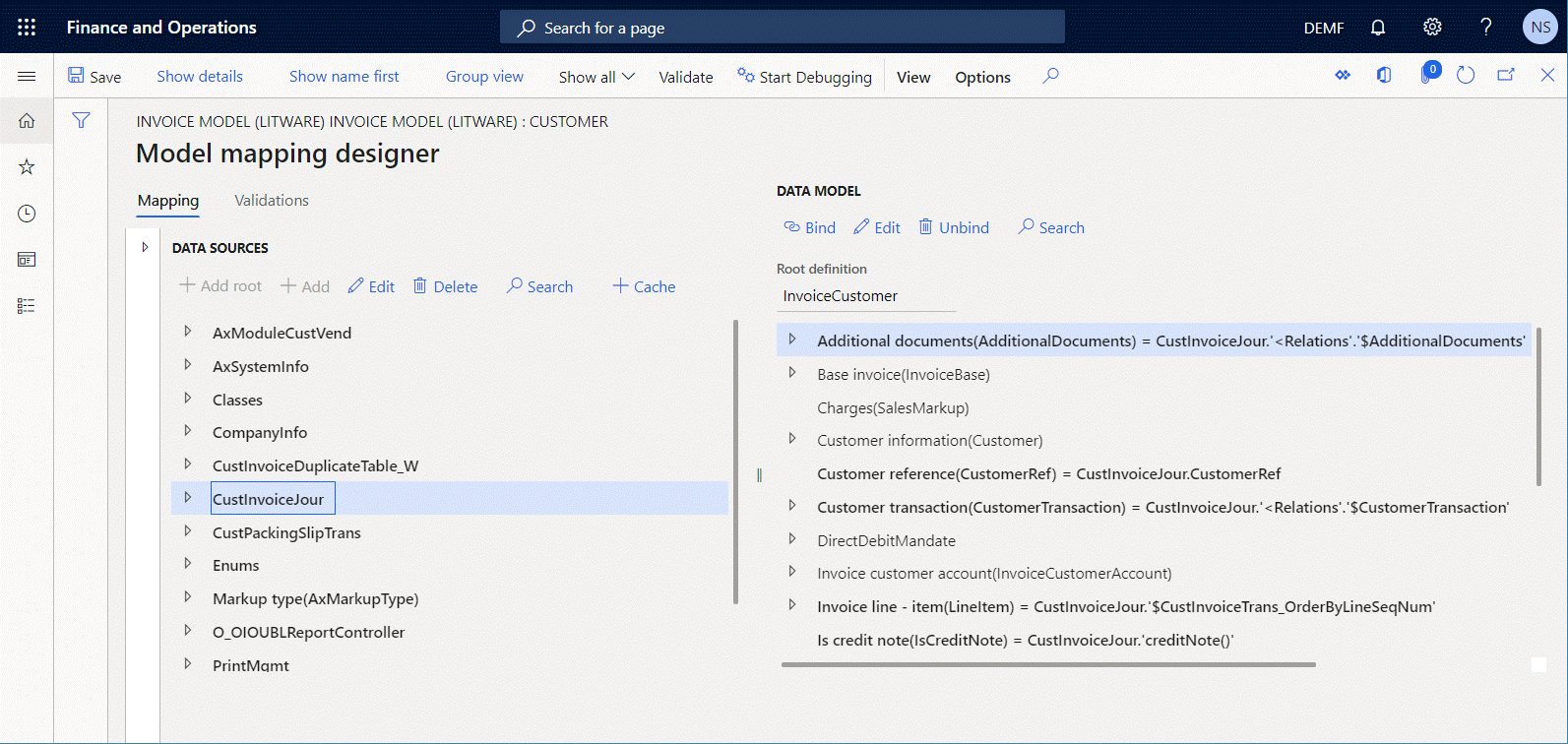
Task: Open the Favorites star in sidebar
Action: point(27,167)
